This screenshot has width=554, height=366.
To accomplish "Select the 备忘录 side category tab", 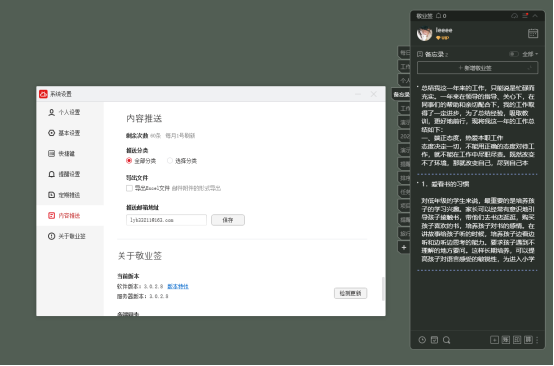I will (401, 94).
